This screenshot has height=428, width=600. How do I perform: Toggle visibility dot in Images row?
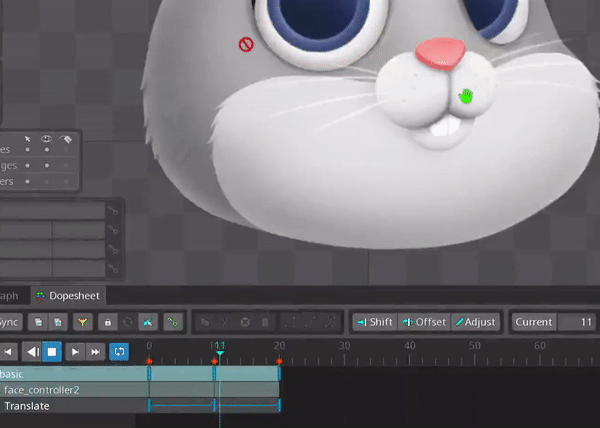[47, 166]
